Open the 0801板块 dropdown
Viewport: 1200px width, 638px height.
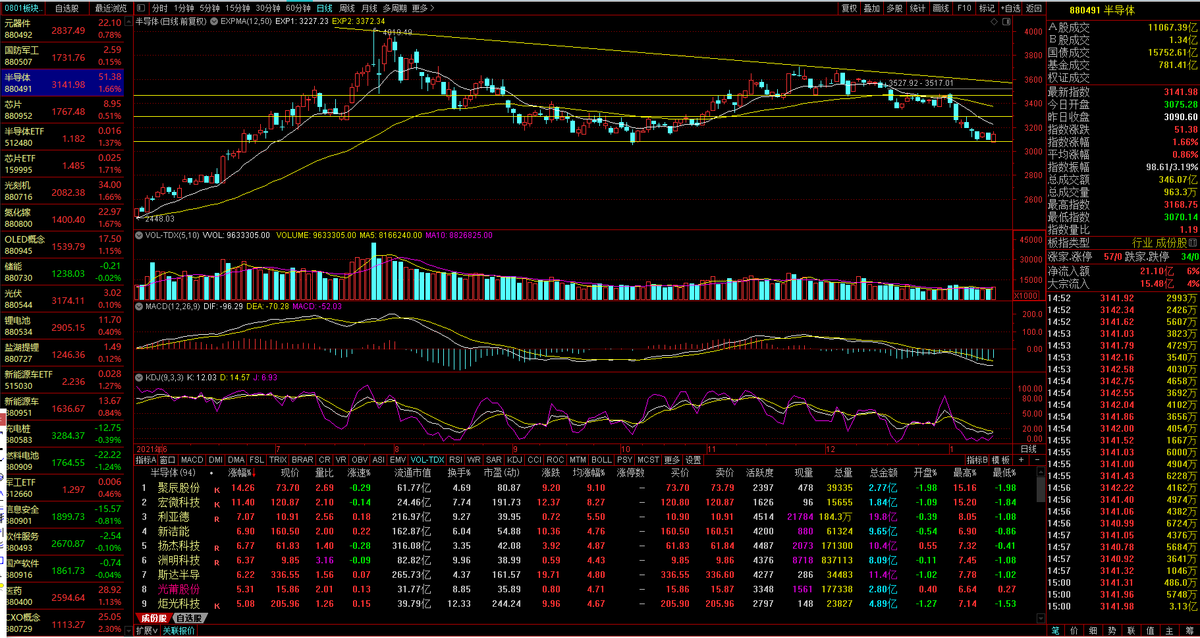(x=23, y=7)
